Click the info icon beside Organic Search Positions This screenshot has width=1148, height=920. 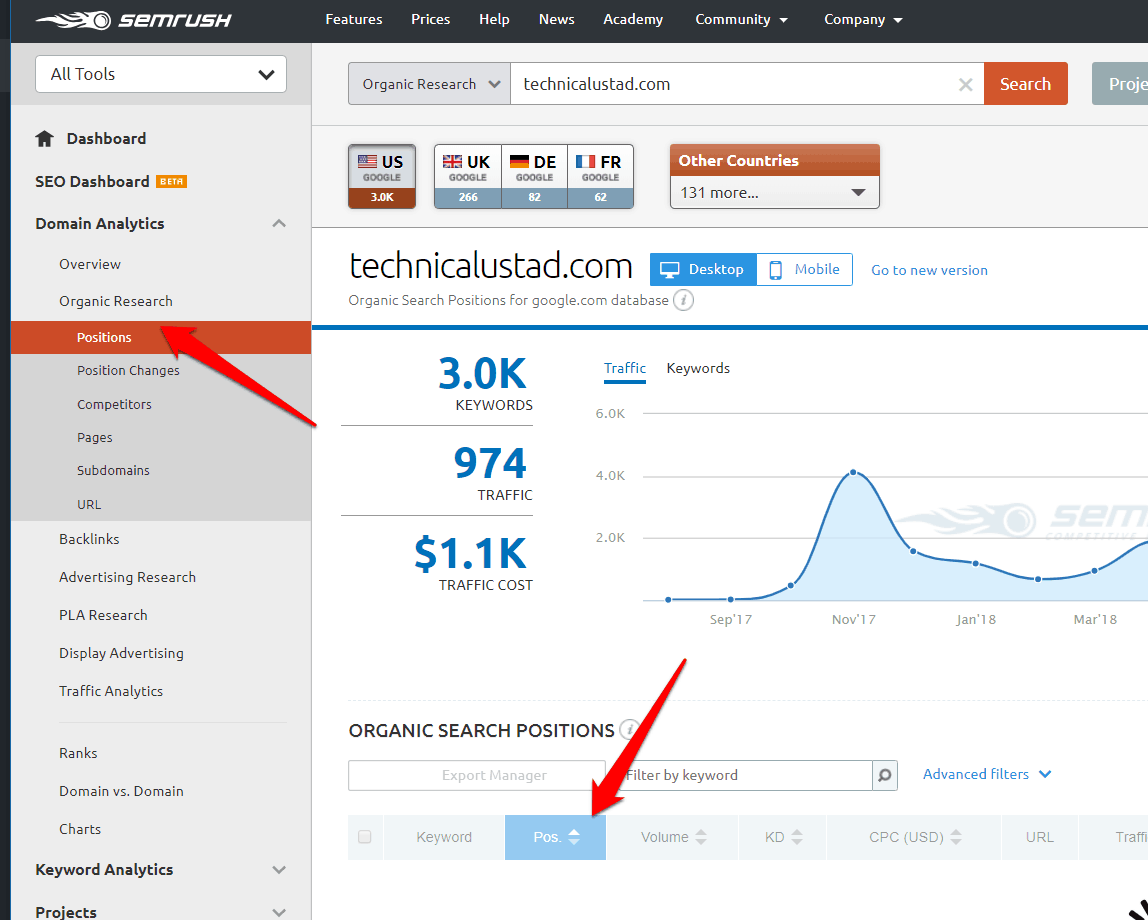[628, 730]
